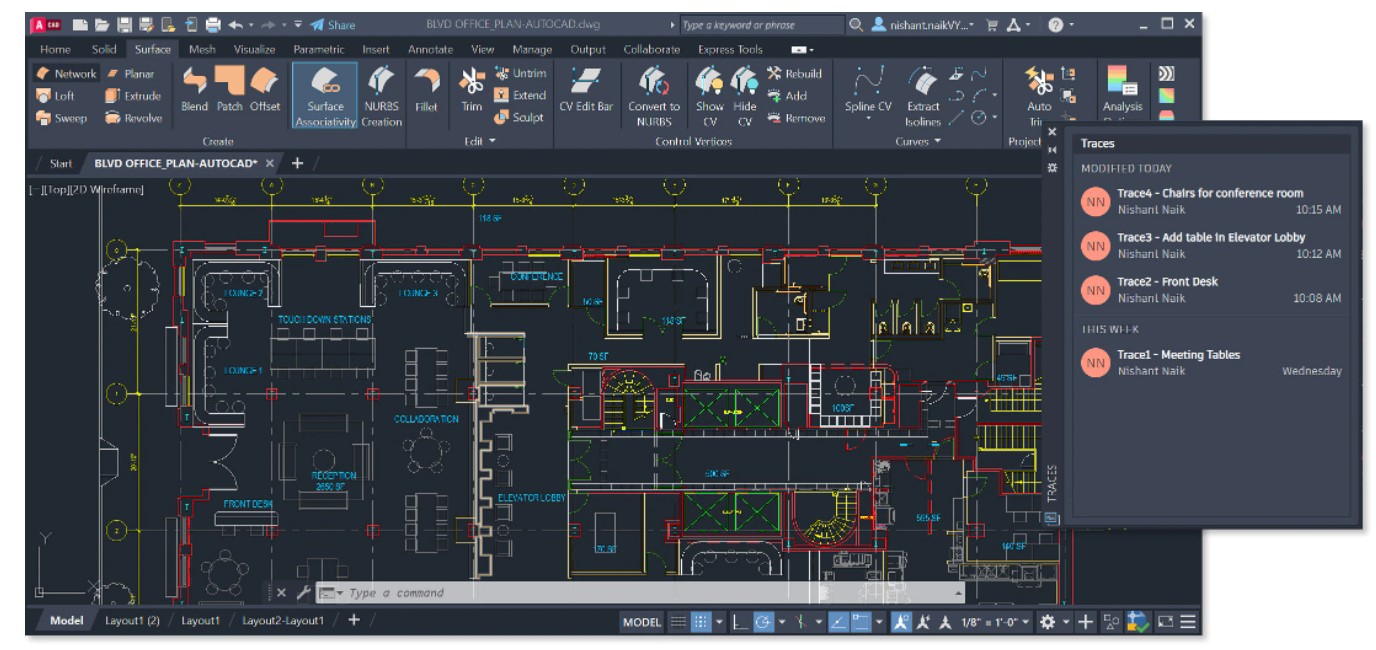1376x650 pixels.
Task: Open the Layout1 (2) tab
Action: click(x=132, y=621)
